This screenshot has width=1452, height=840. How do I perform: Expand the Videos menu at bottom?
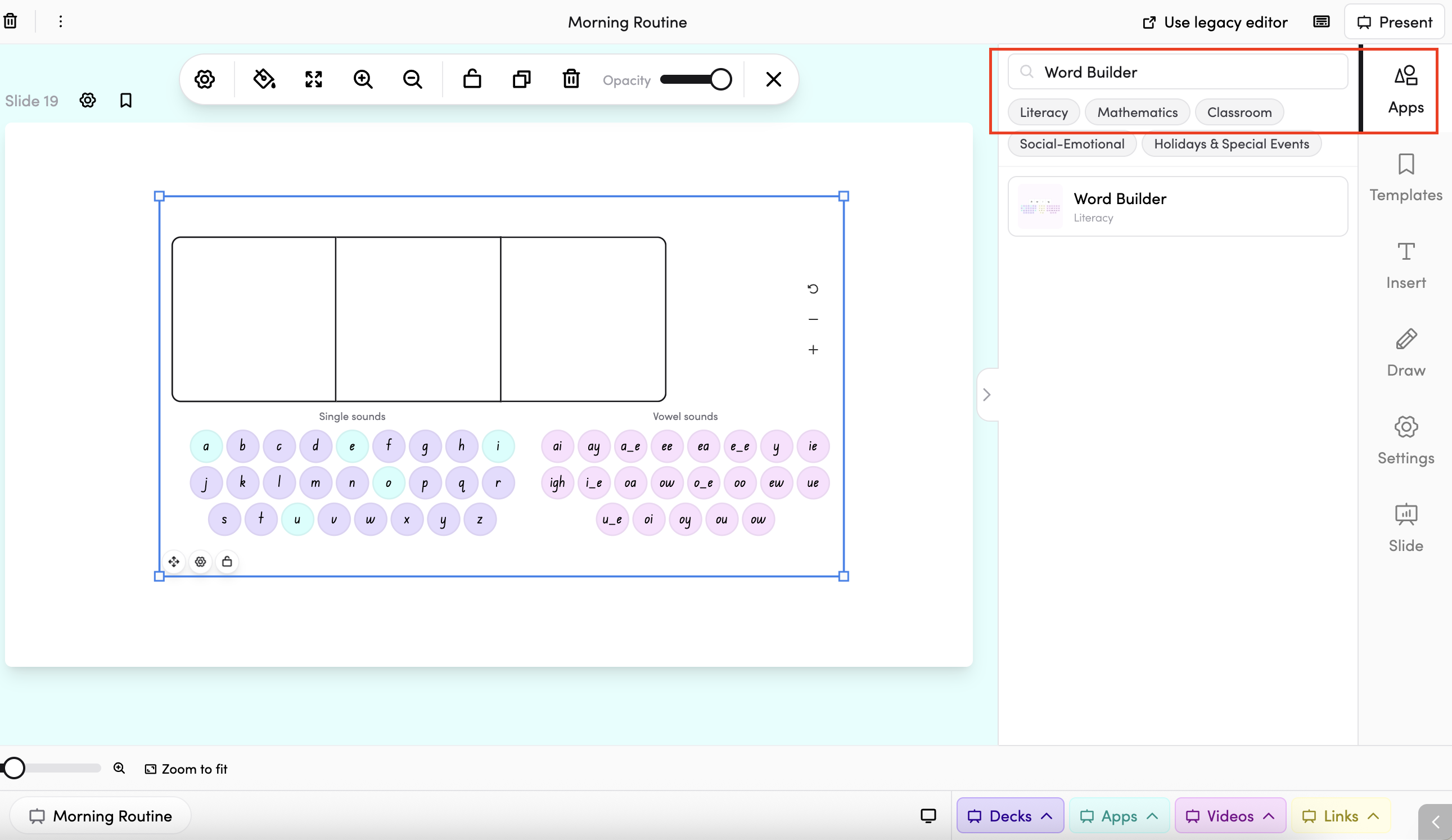coord(1230,815)
